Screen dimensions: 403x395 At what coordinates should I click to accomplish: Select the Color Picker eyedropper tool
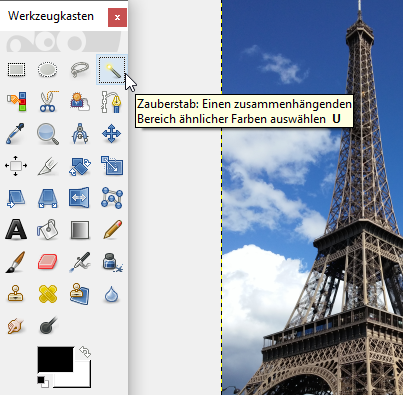(15, 134)
